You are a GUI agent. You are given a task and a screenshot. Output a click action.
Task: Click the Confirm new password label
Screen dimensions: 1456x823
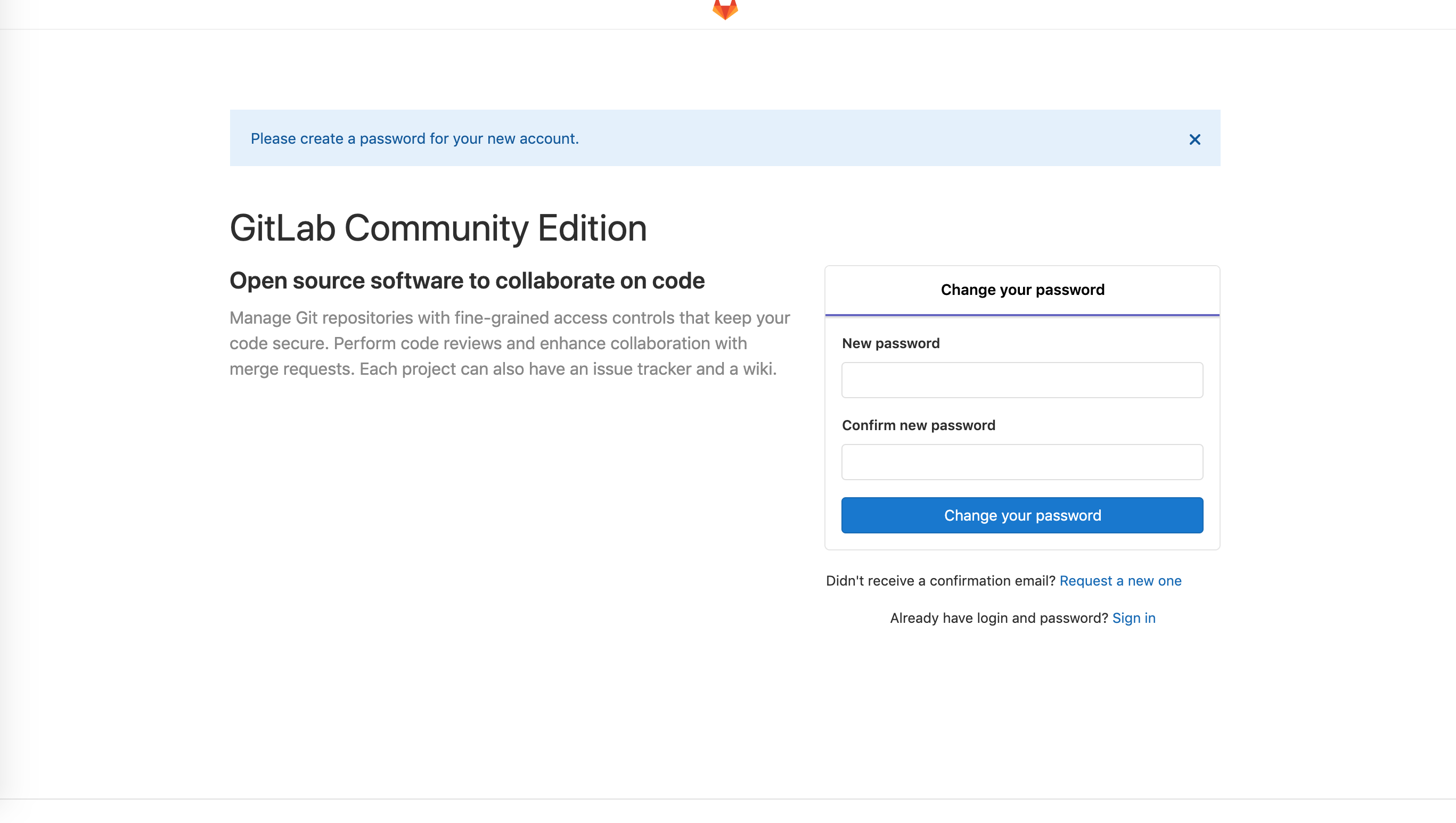[918, 425]
